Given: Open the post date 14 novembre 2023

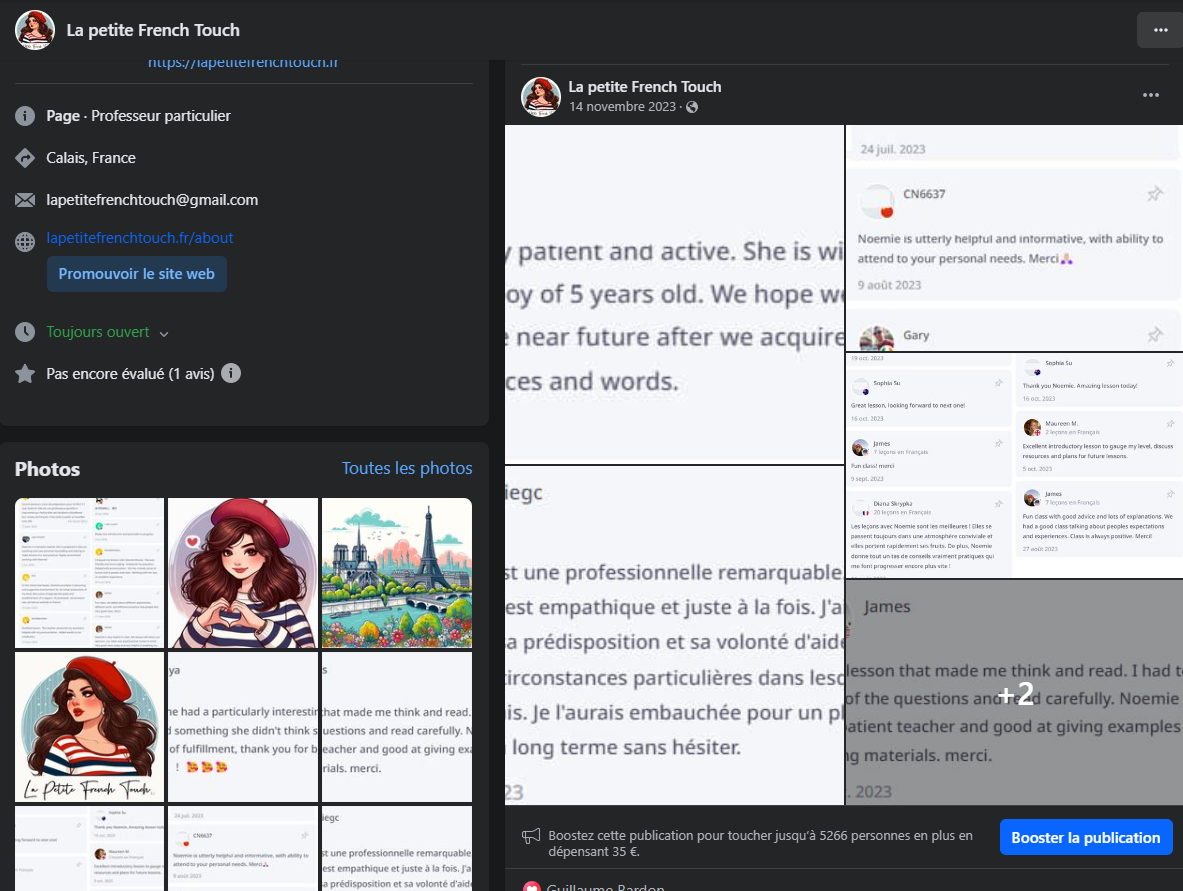Looking at the screenshot, I should pyautogui.click(x=622, y=107).
